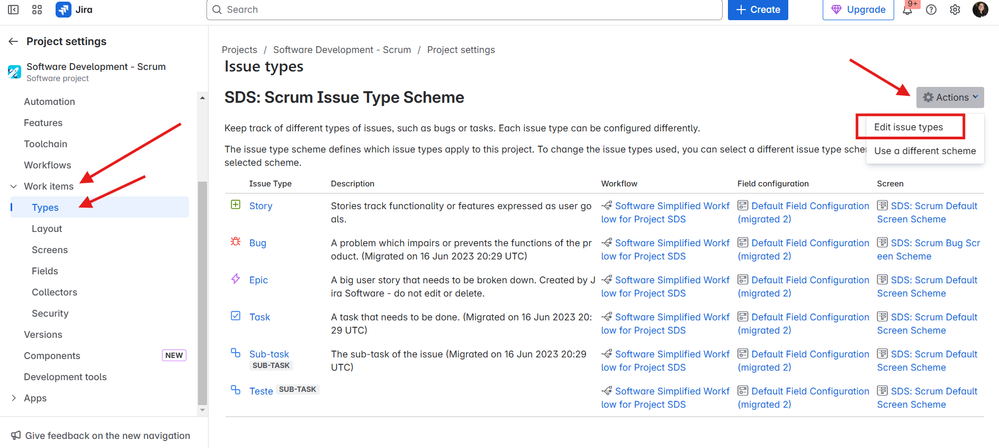Image resolution: width=999 pixels, height=448 pixels.
Task: Open the Bug issue type link
Action: (258, 243)
